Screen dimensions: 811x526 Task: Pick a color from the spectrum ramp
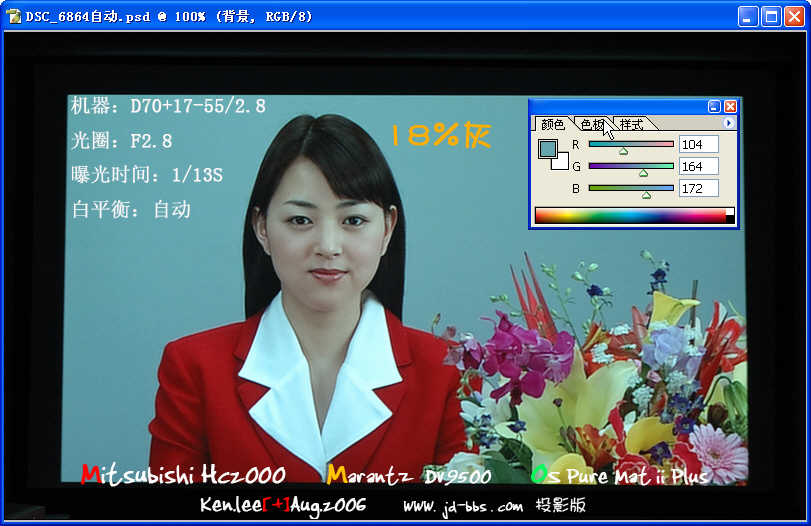630,216
